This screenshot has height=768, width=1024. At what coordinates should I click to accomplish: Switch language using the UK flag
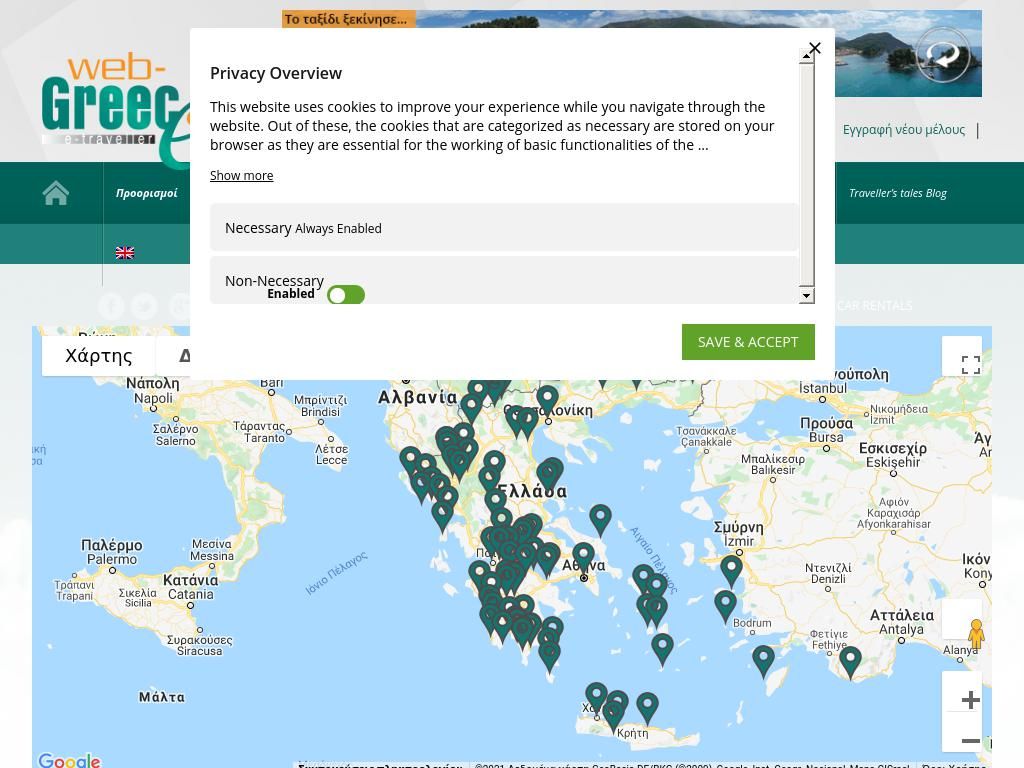click(x=125, y=253)
